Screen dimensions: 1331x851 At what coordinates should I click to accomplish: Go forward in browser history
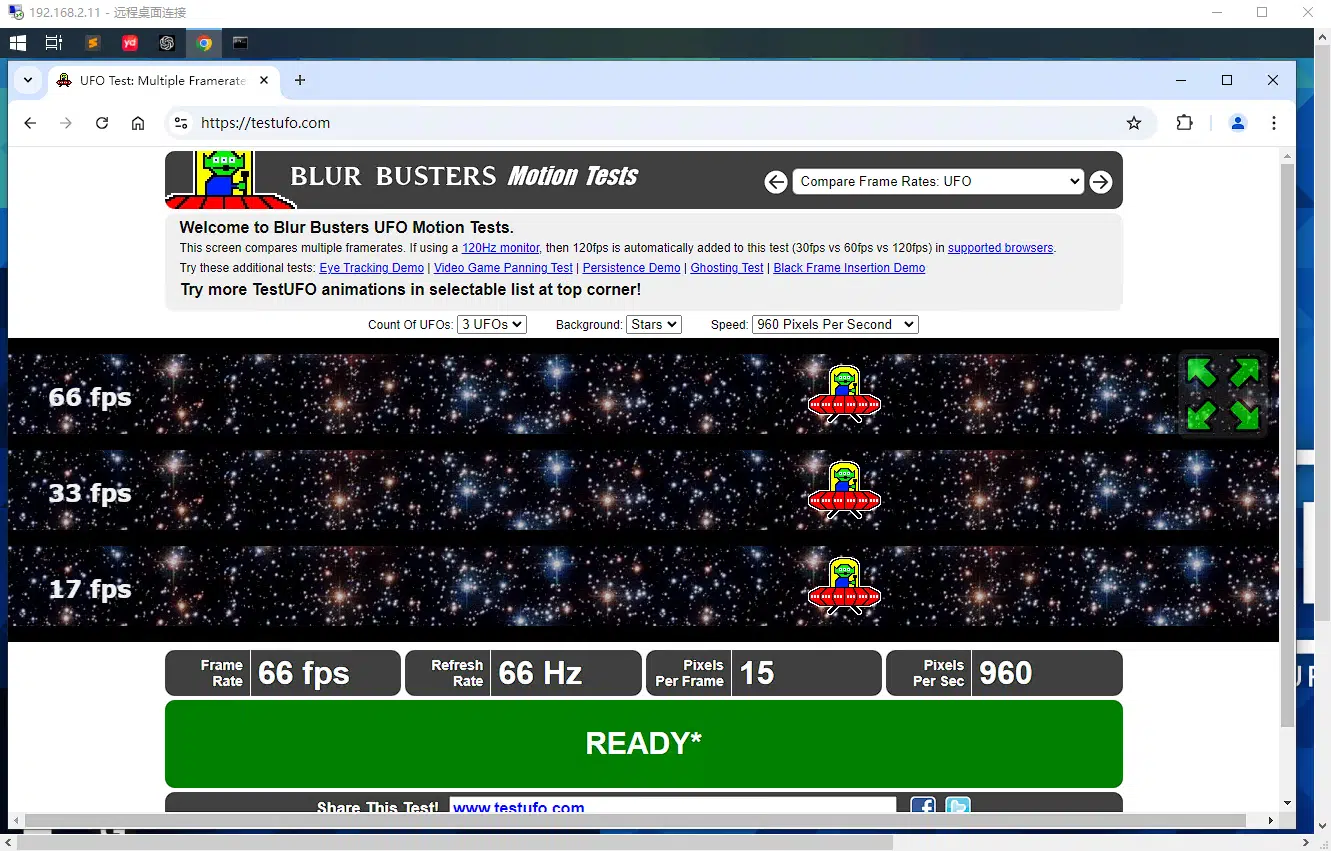click(66, 123)
